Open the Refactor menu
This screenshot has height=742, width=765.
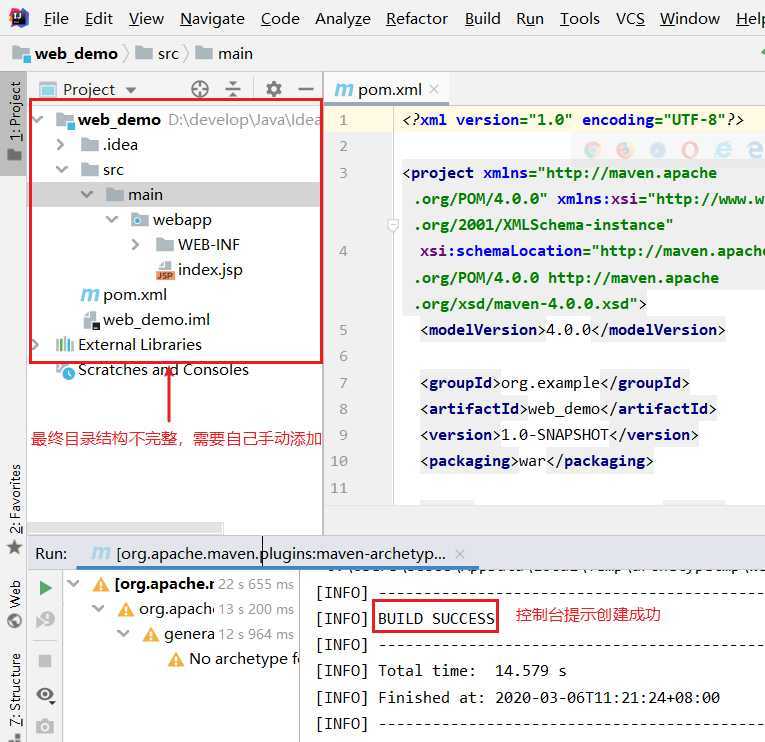(417, 19)
